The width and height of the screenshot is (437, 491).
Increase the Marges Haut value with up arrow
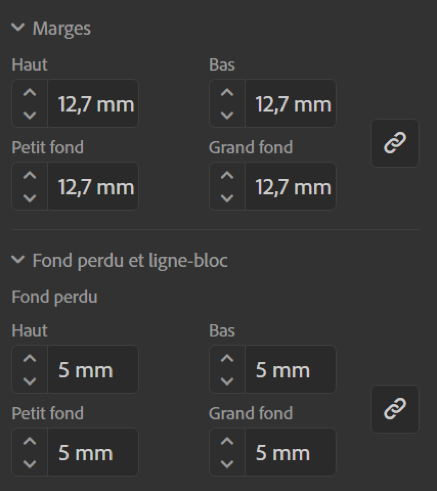tap(30, 93)
